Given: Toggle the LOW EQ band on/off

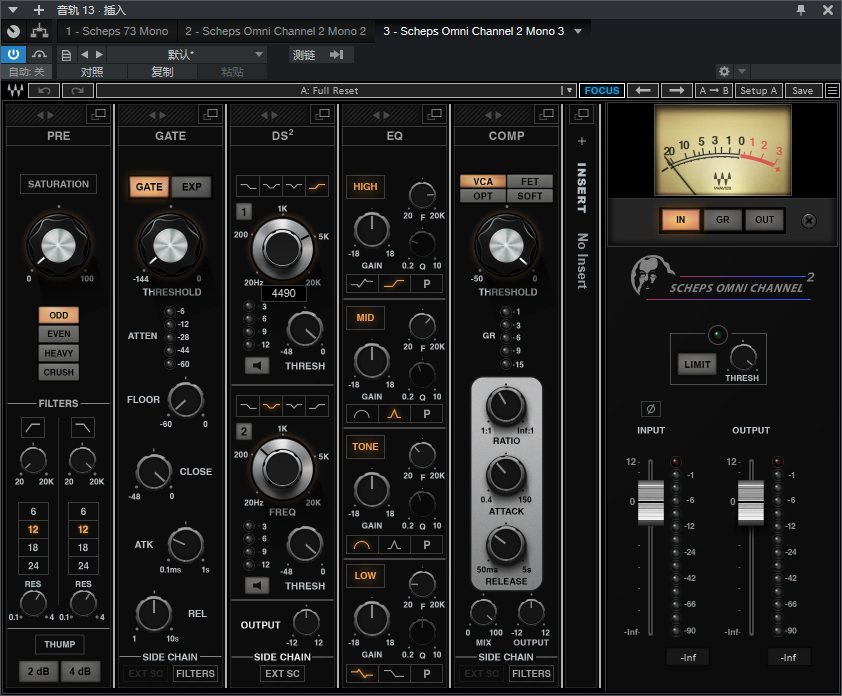Looking at the screenshot, I should (x=365, y=575).
